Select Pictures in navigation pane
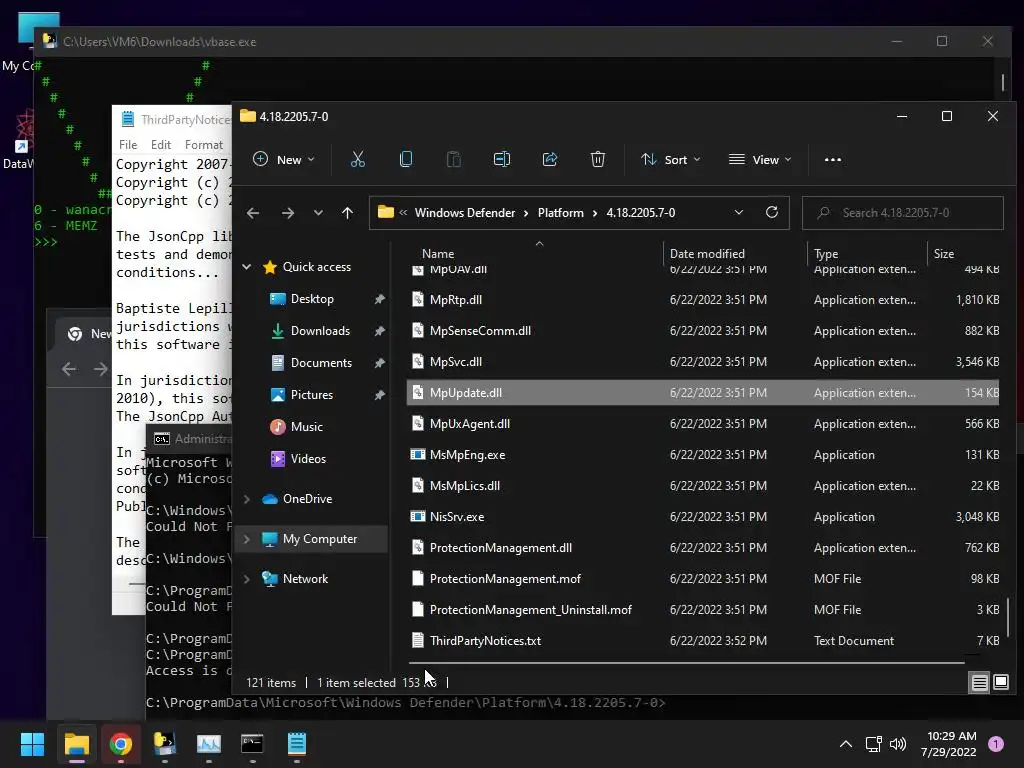 click(312, 395)
